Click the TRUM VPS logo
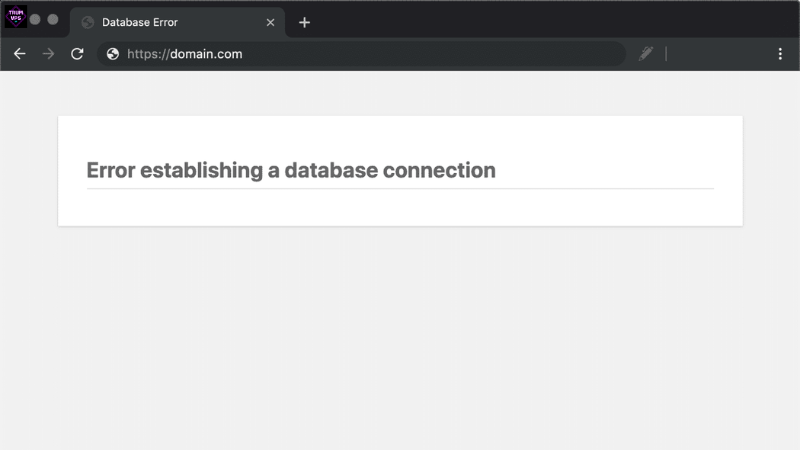This screenshot has height=450, width=800. pyautogui.click(x=15, y=16)
